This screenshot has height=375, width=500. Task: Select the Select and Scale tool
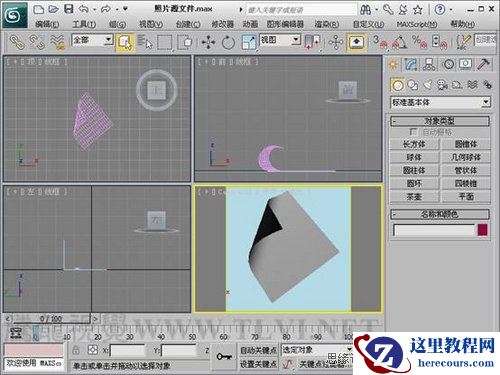point(249,43)
